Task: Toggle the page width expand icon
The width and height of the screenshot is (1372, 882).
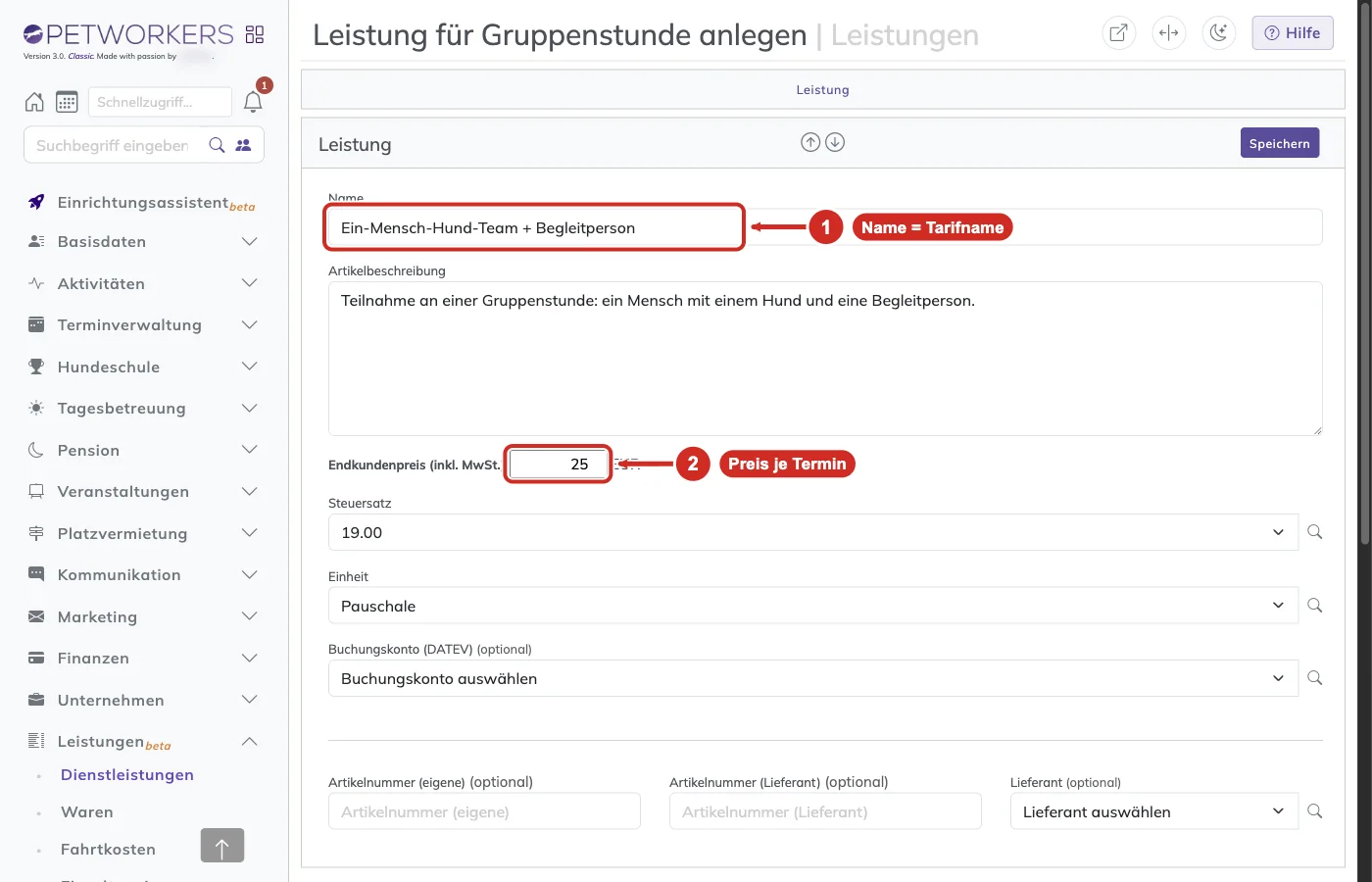Action: click(x=1169, y=32)
